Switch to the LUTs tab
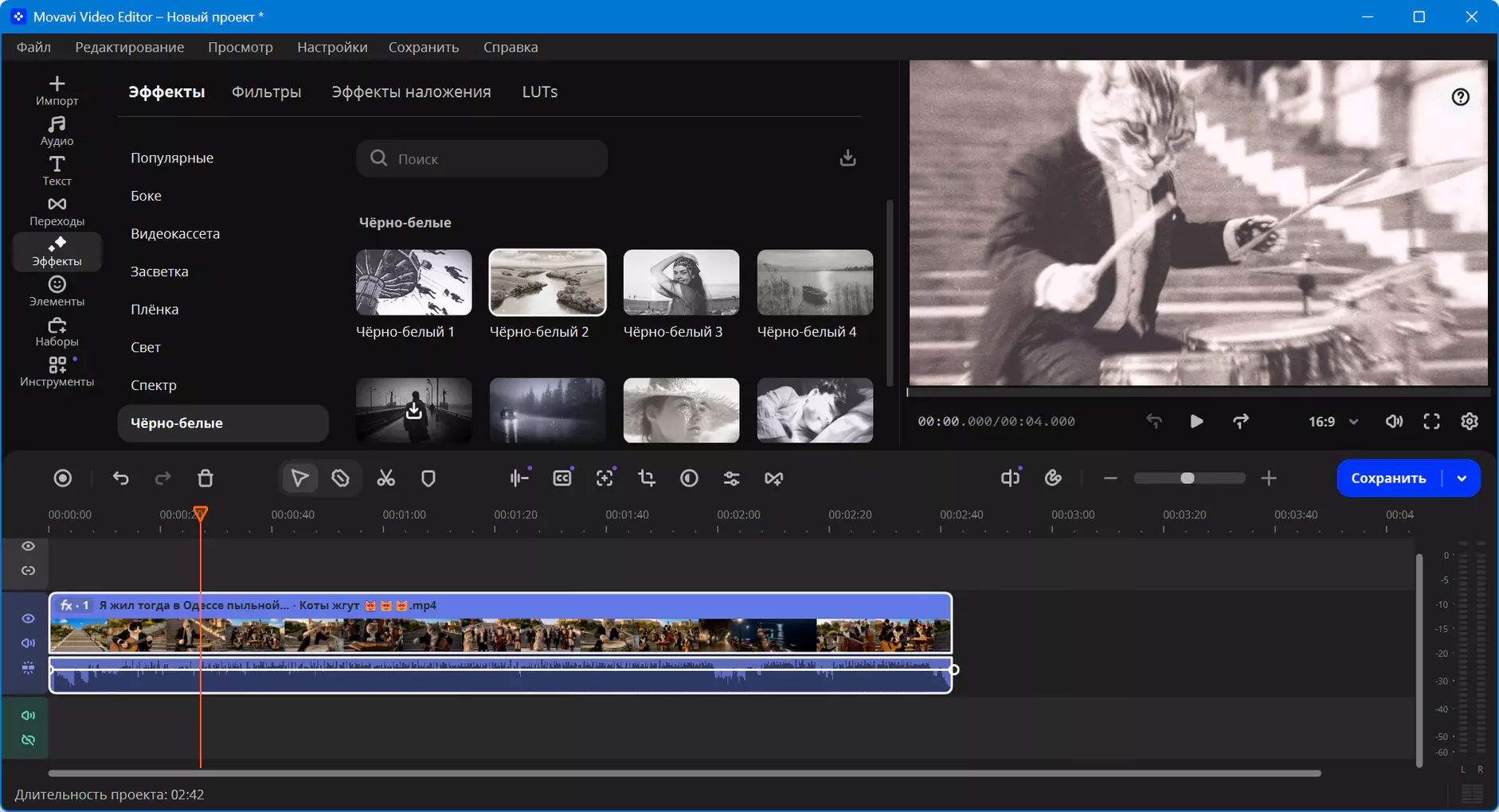Image resolution: width=1499 pixels, height=812 pixels. click(x=540, y=92)
